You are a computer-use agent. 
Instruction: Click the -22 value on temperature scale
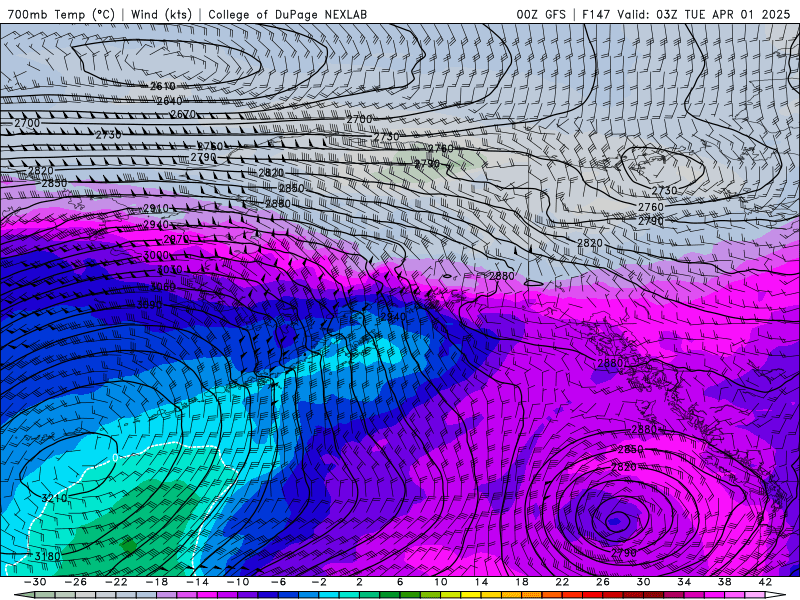pos(116,582)
